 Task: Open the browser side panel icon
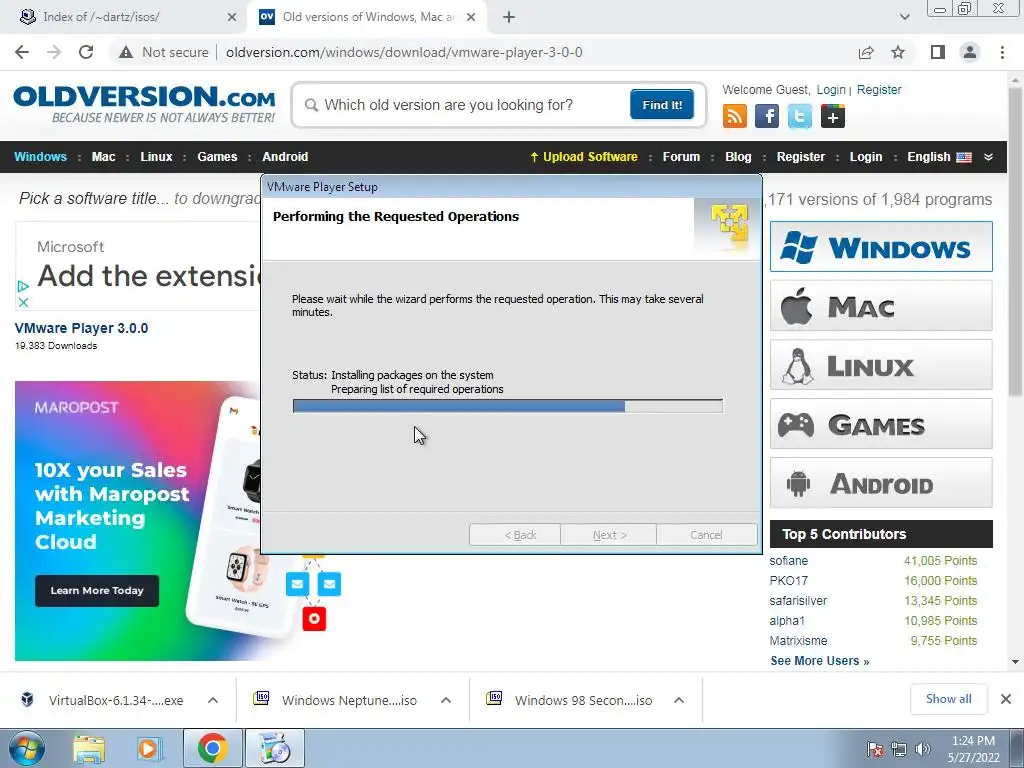[x=938, y=52]
